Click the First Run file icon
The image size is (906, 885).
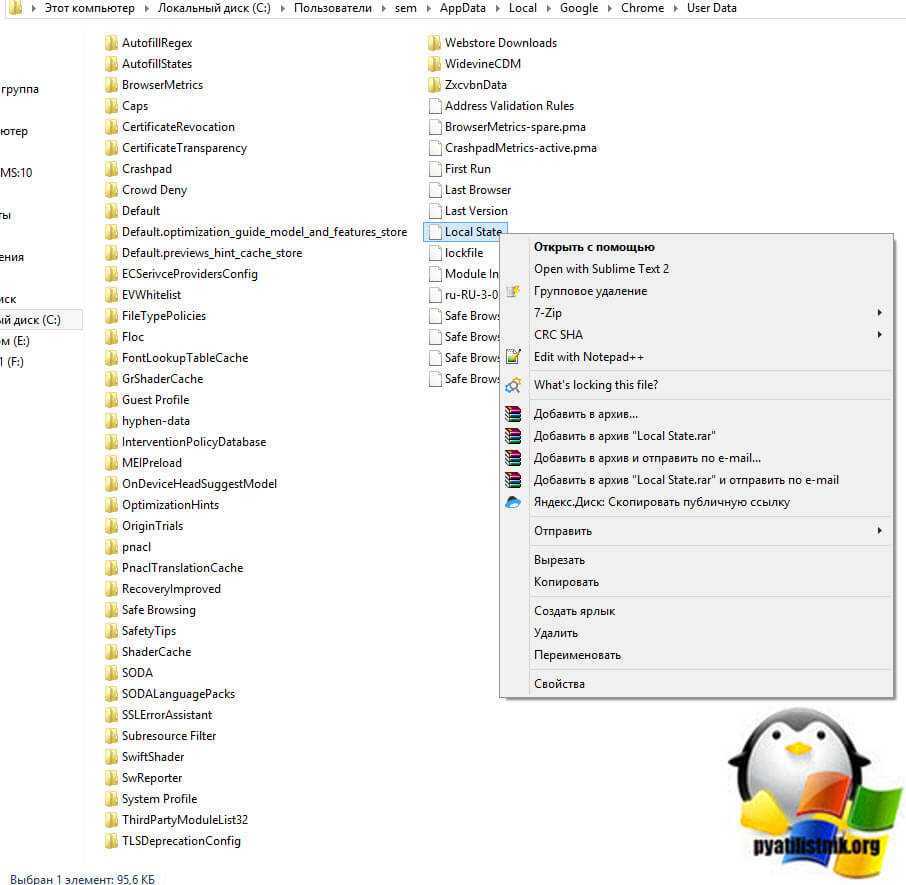click(434, 169)
